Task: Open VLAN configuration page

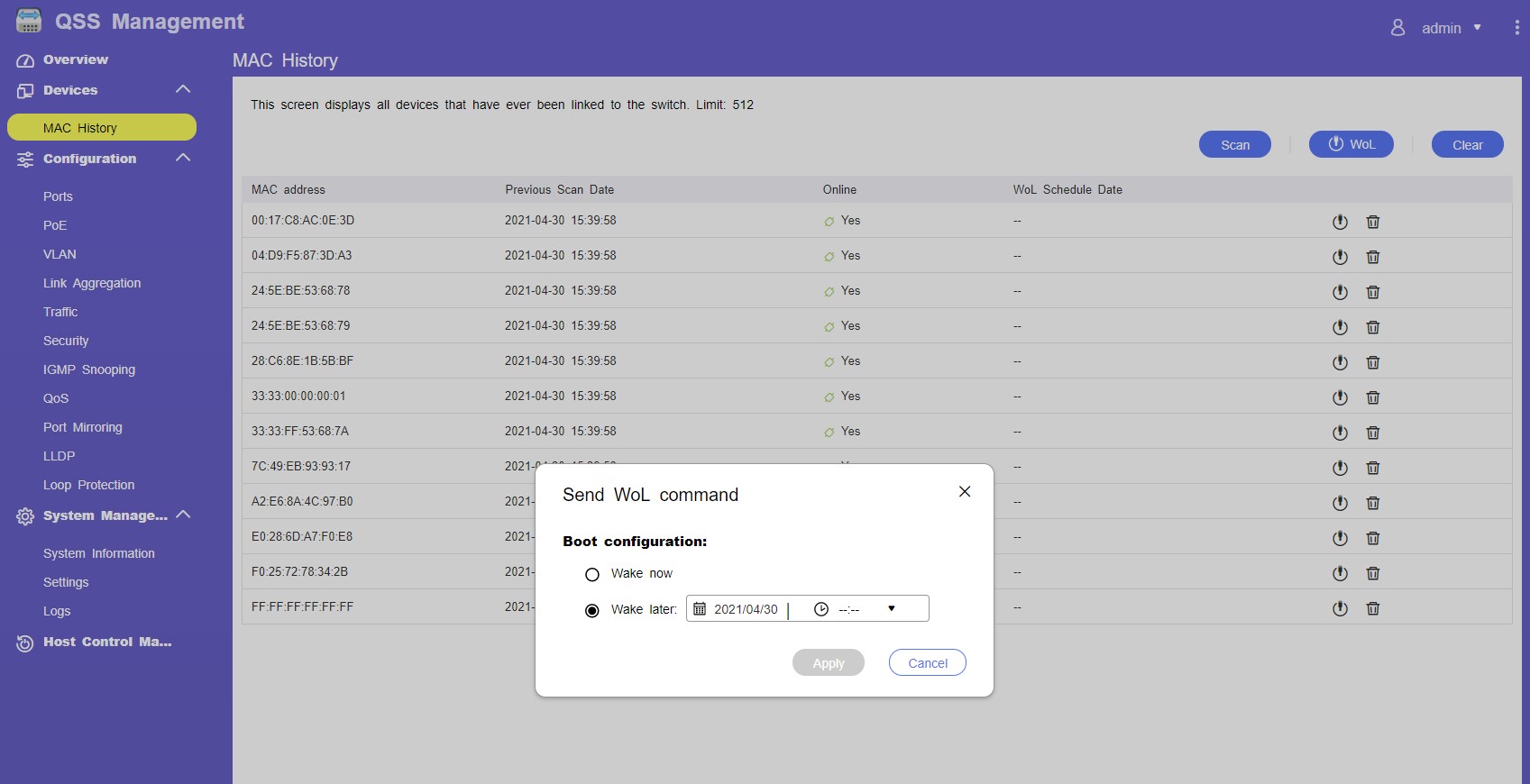Action: (x=60, y=254)
